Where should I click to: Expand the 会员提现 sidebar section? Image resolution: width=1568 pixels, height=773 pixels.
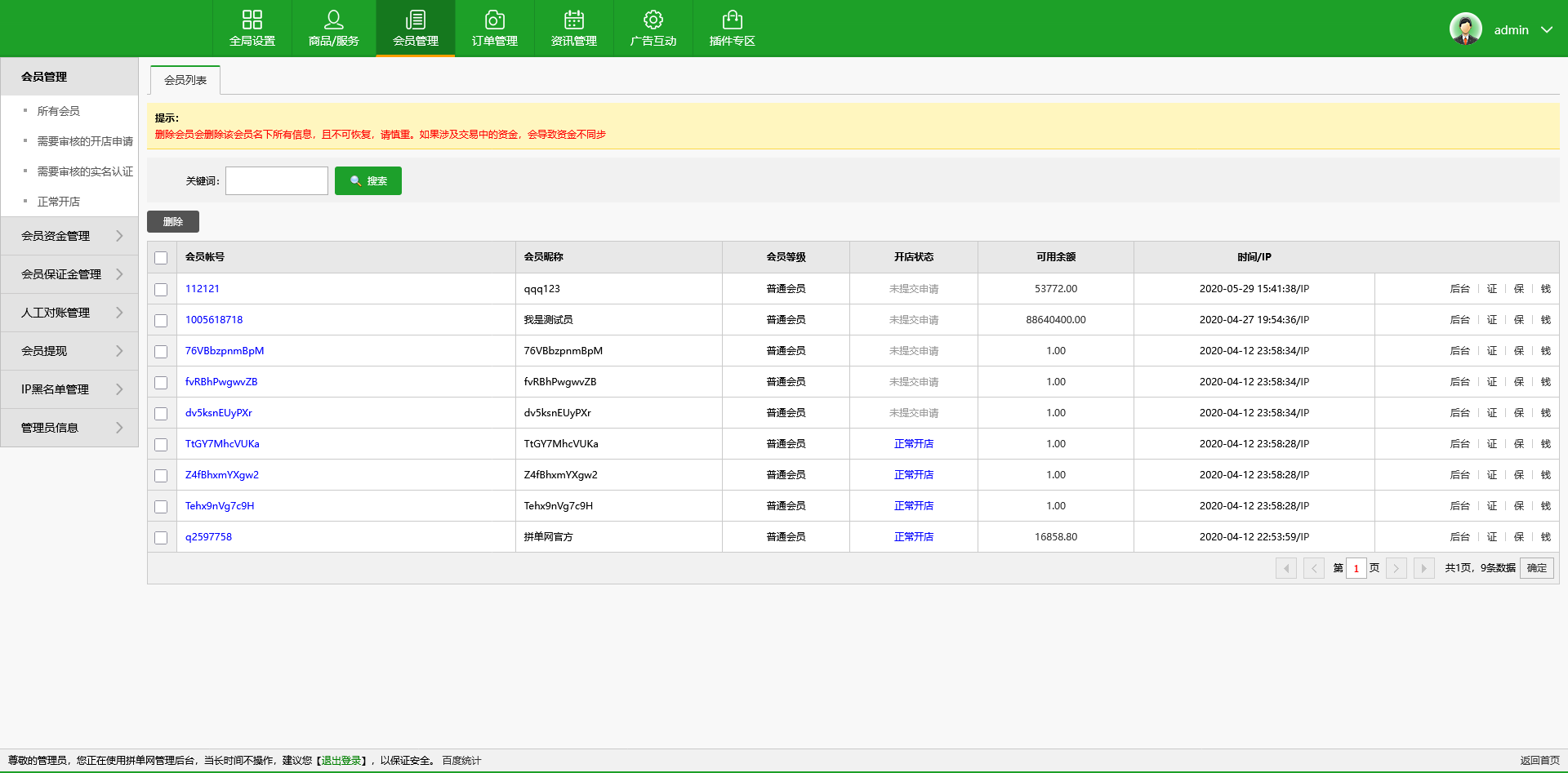69,351
